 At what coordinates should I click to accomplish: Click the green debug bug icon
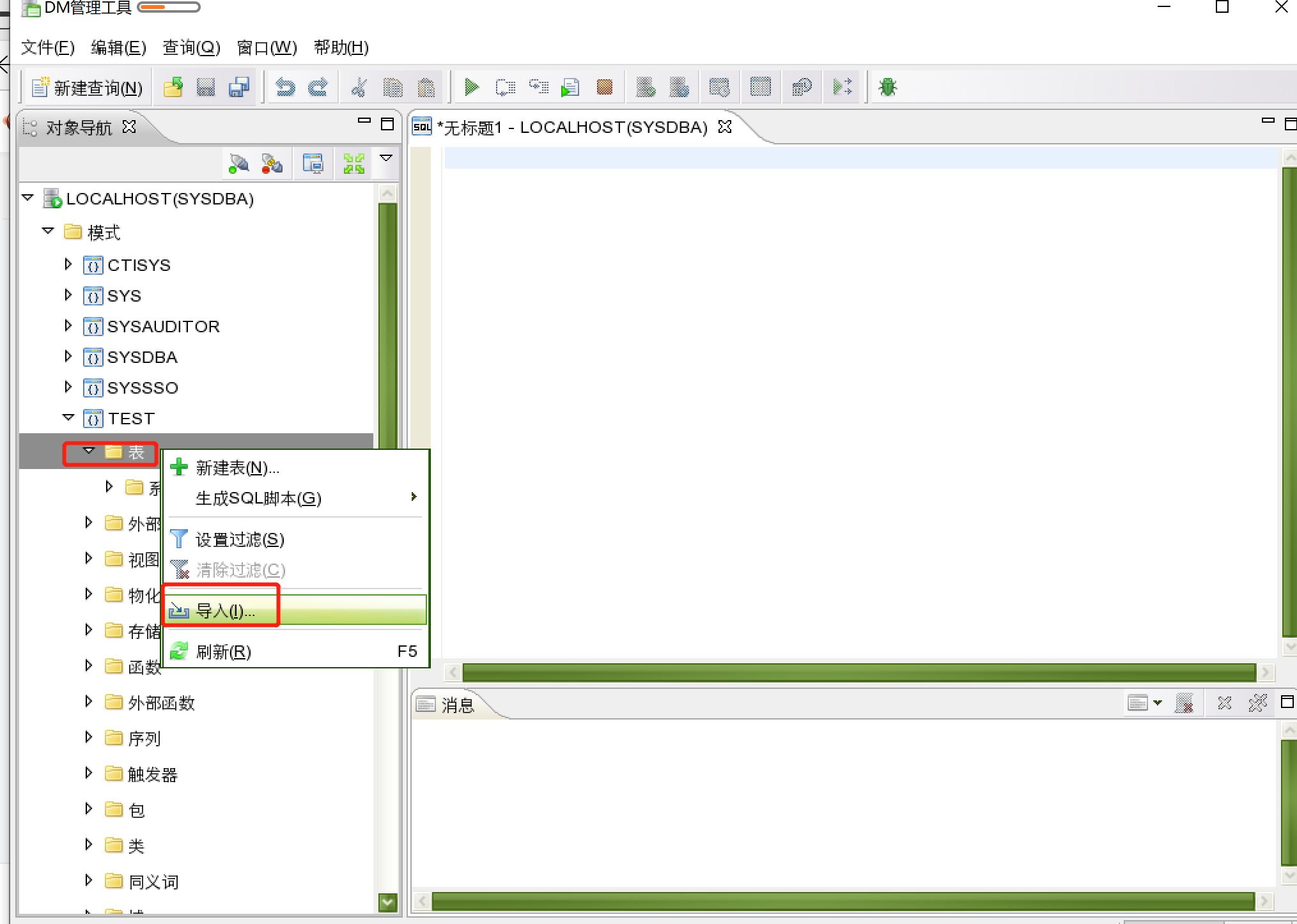(887, 87)
